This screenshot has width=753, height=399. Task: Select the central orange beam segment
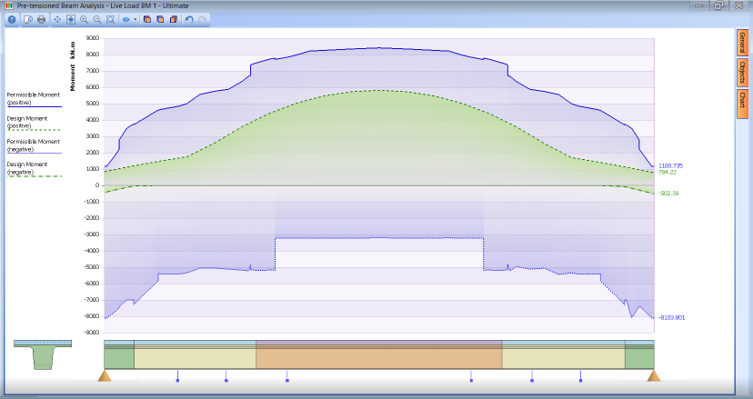point(379,355)
